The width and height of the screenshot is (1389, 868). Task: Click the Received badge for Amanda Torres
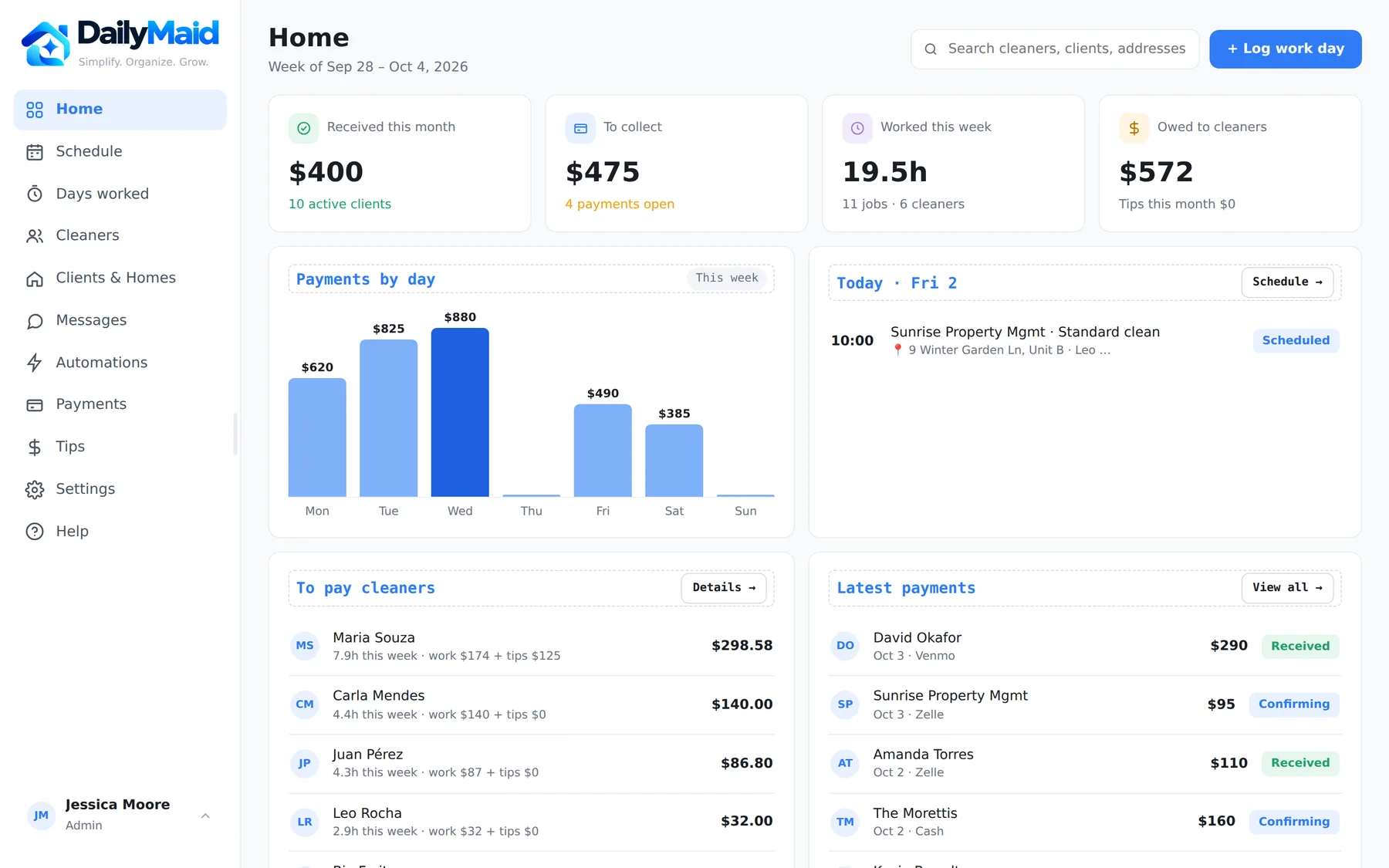(1300, 763)
